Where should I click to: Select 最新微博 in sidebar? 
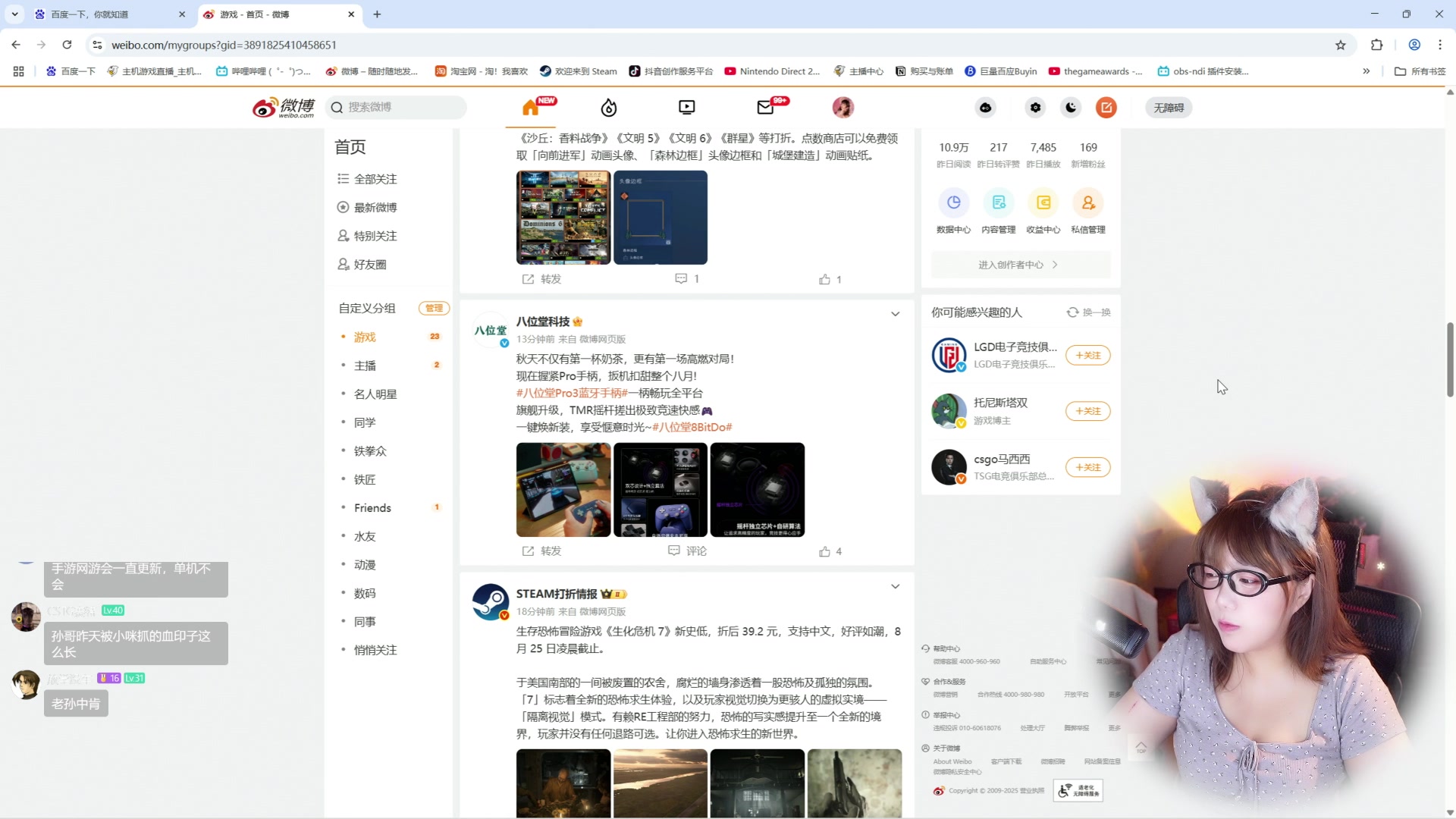coord(375,208)
